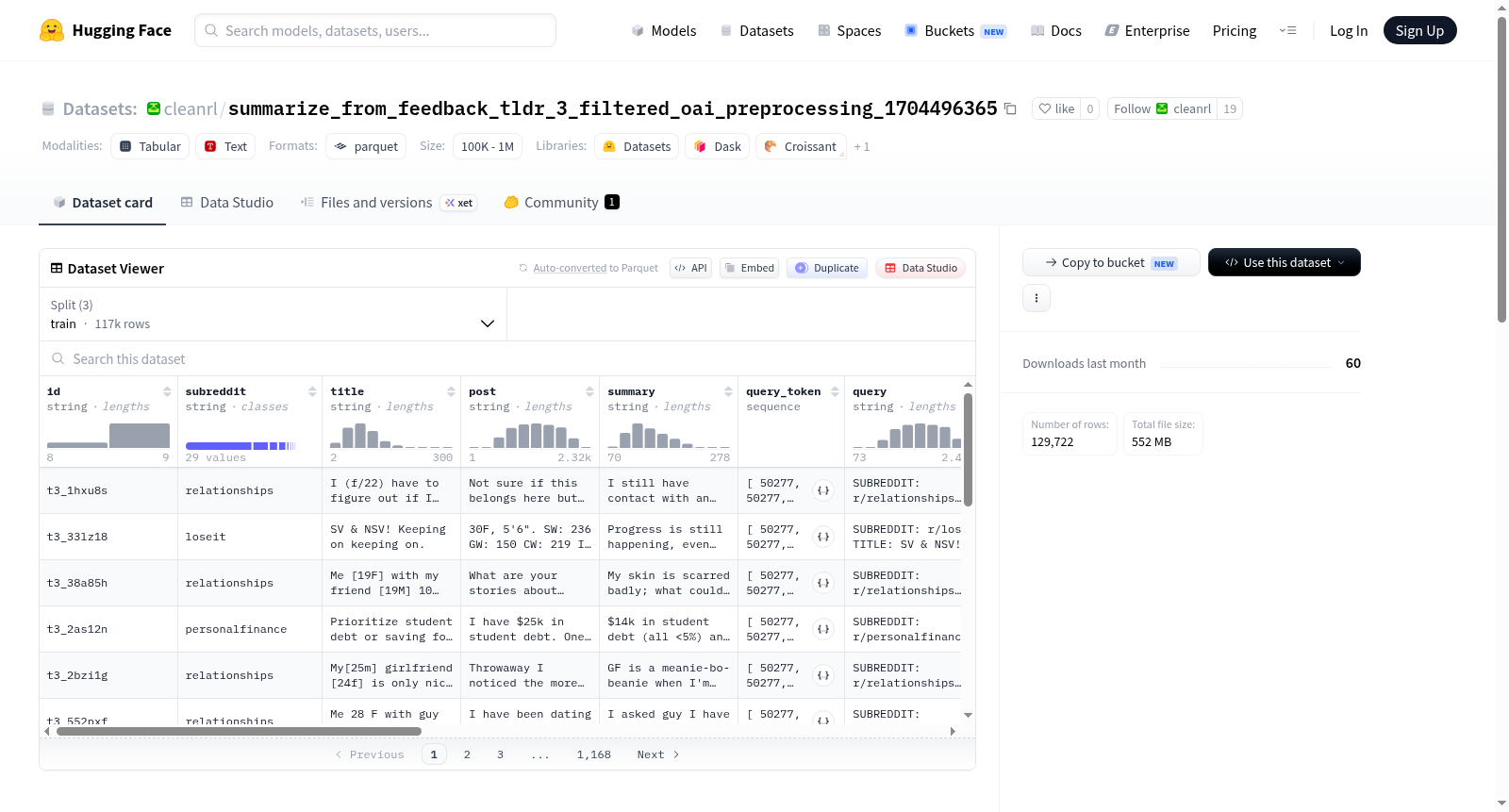The height and width of the screenshot is (812, 1509).
Task: Select the parquet format tag
Action: (x=366, y=146)
